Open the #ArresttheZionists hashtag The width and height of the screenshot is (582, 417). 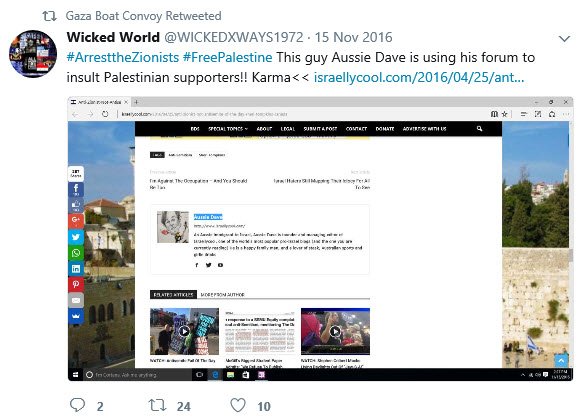click(122, 58)
